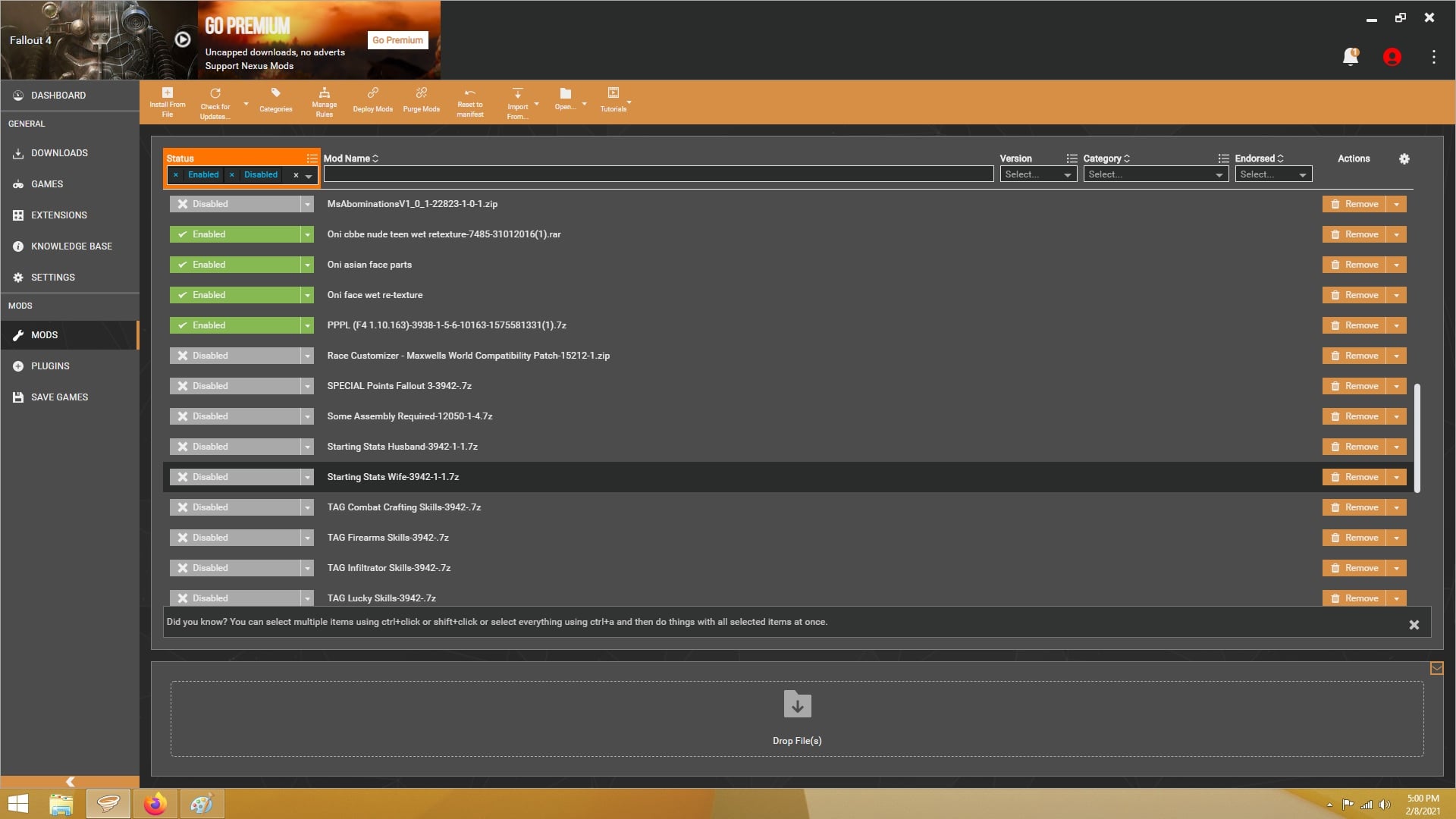Collapse the sidebar with the left arrow

(70, 782)
